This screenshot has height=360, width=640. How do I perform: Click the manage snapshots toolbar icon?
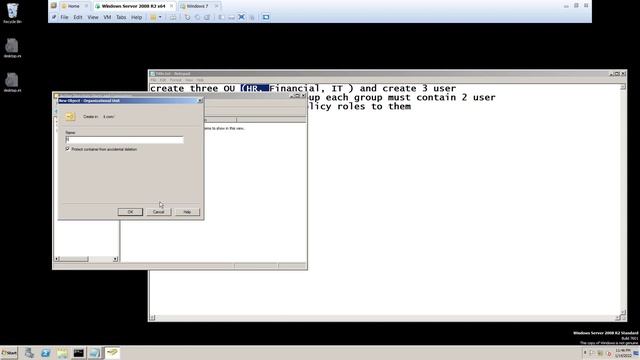207,17
